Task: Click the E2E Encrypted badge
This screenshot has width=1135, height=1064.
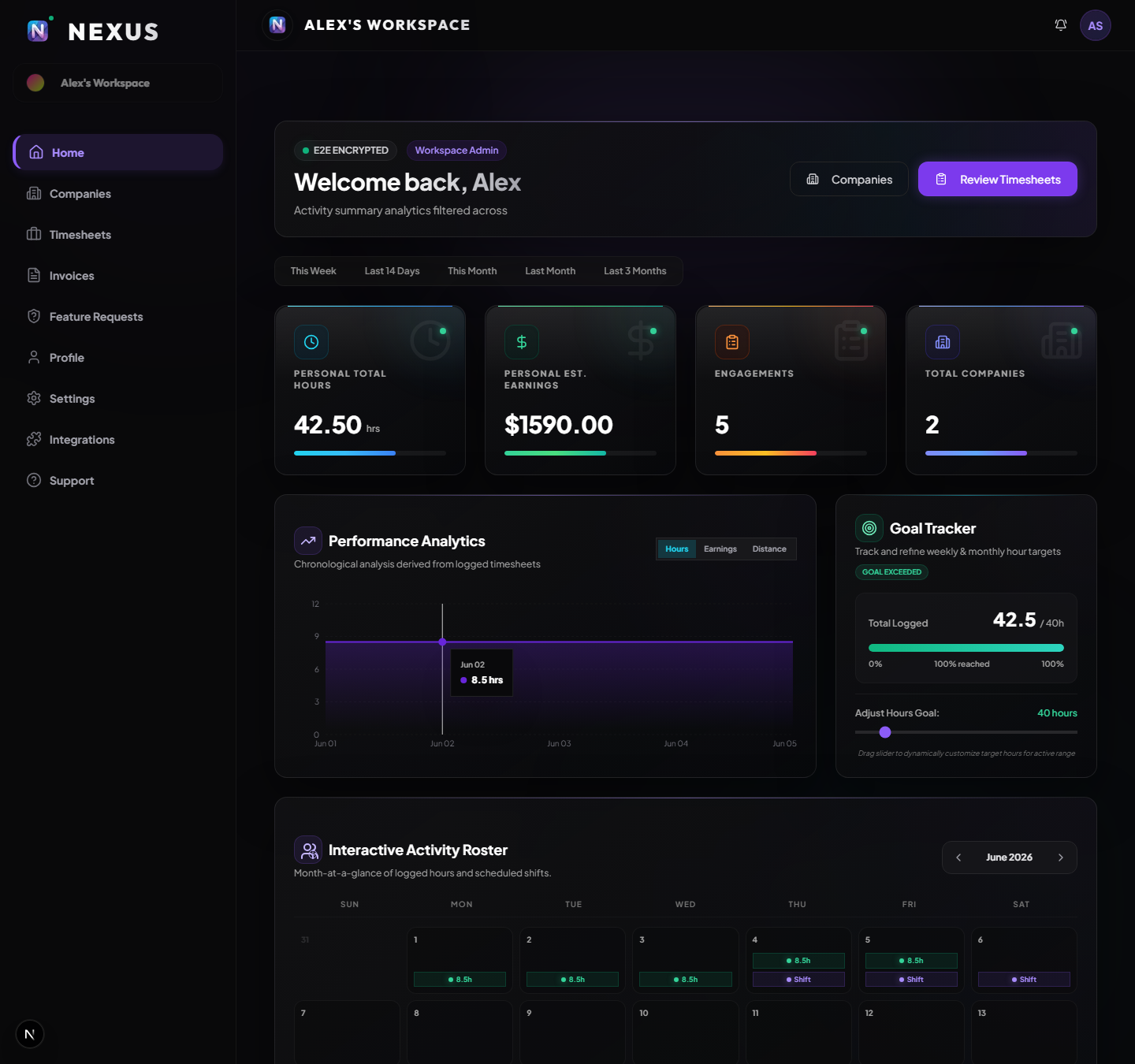Action: [x=345, y=151]
